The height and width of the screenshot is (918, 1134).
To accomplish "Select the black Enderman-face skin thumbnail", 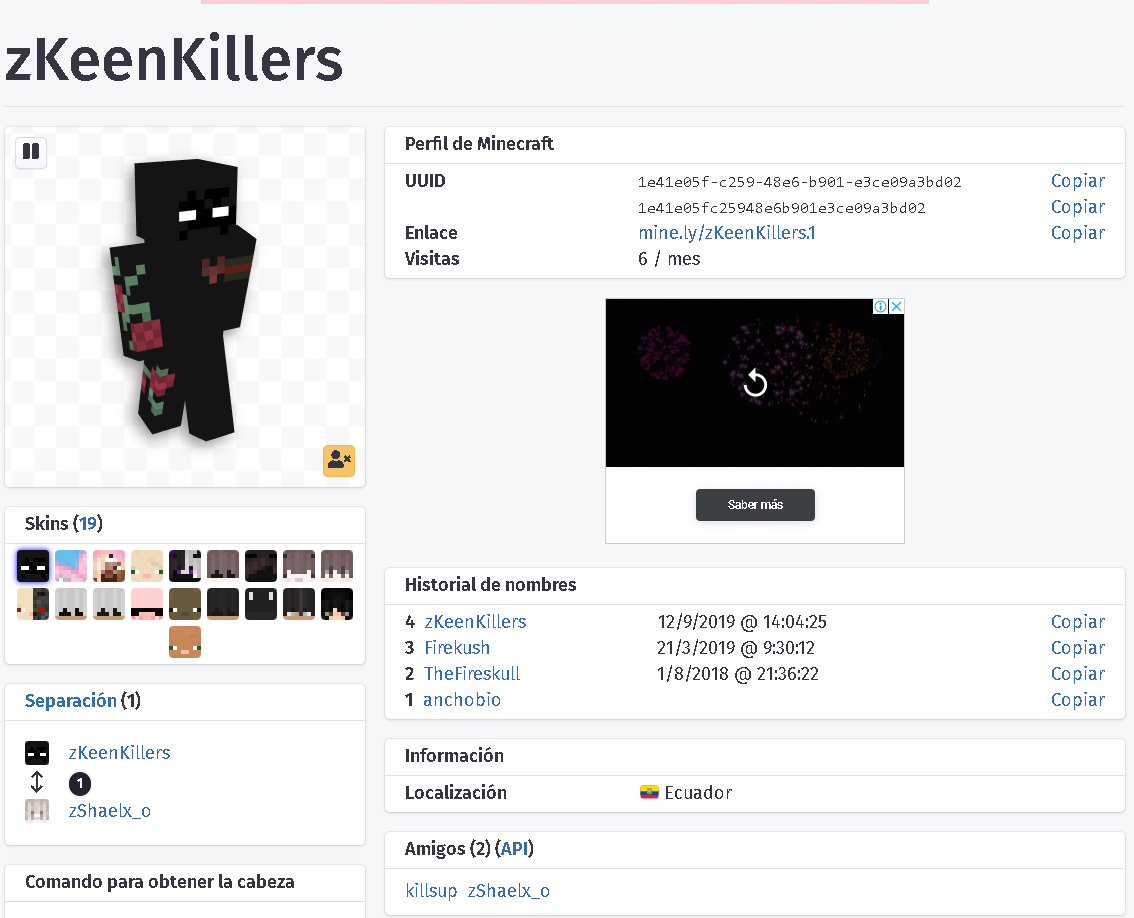I will point(33,566).
